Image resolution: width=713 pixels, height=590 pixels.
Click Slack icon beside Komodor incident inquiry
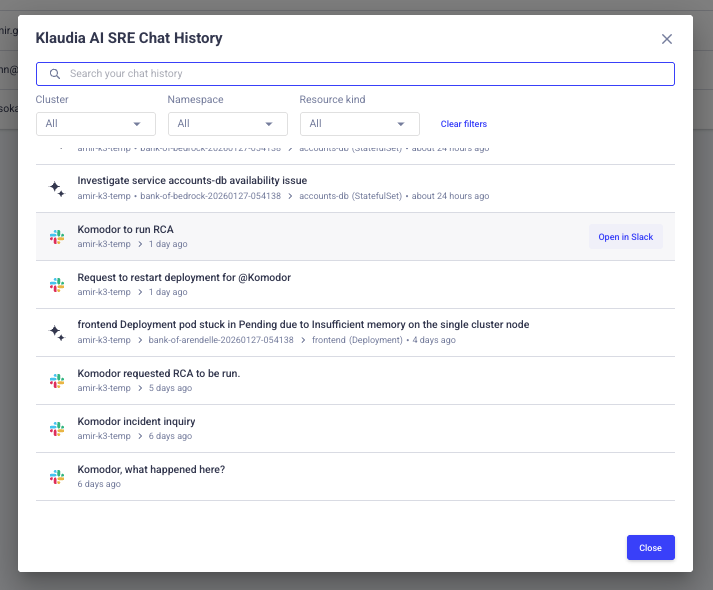coord(57,429)
